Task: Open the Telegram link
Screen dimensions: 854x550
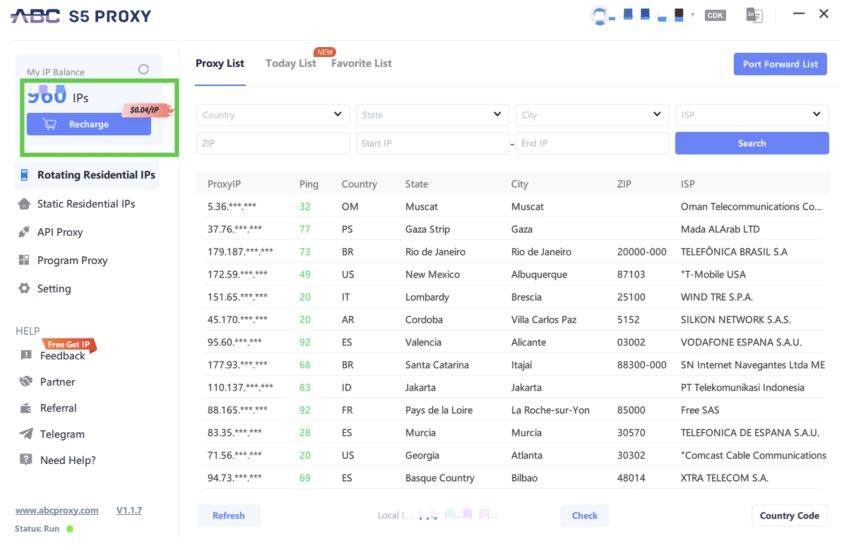Action: pyautogui.click(x=62, y=435)
